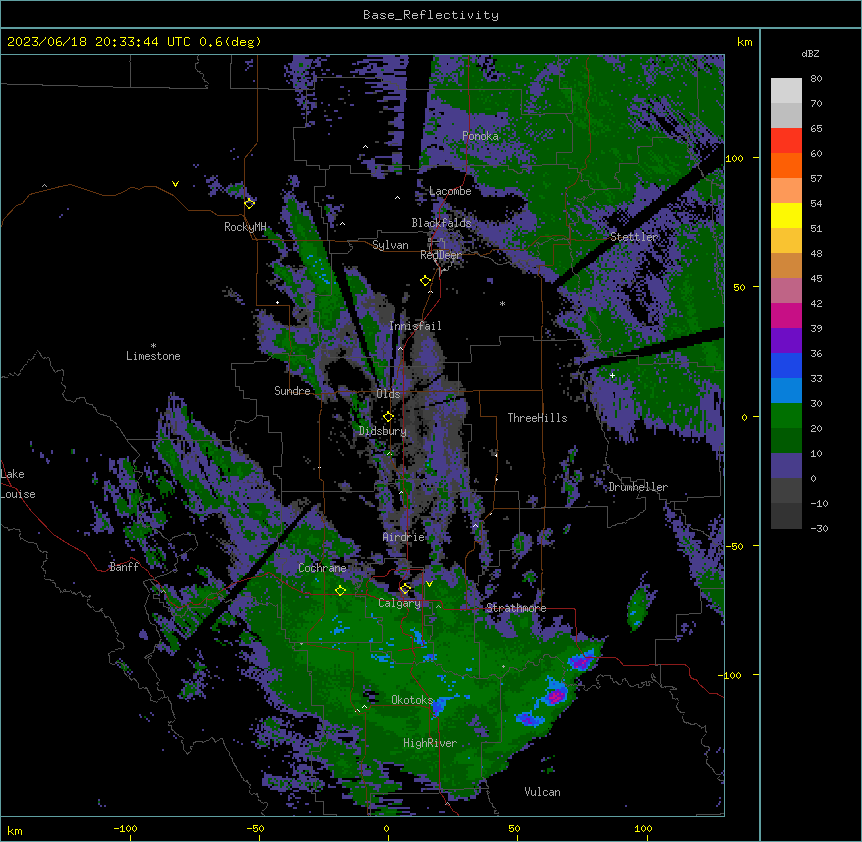
Task: Click the Innisfail label
Action: pos(415,326)
